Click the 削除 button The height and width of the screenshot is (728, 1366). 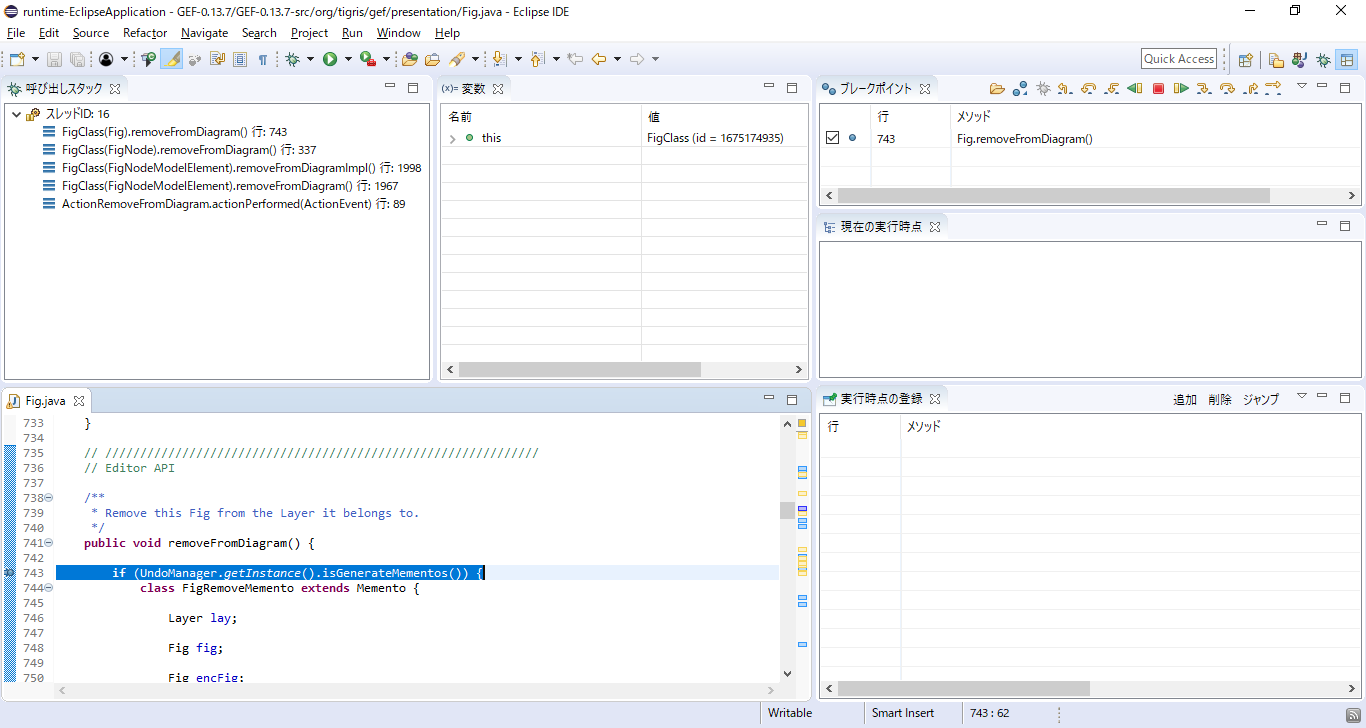[x=1220, y=399]
